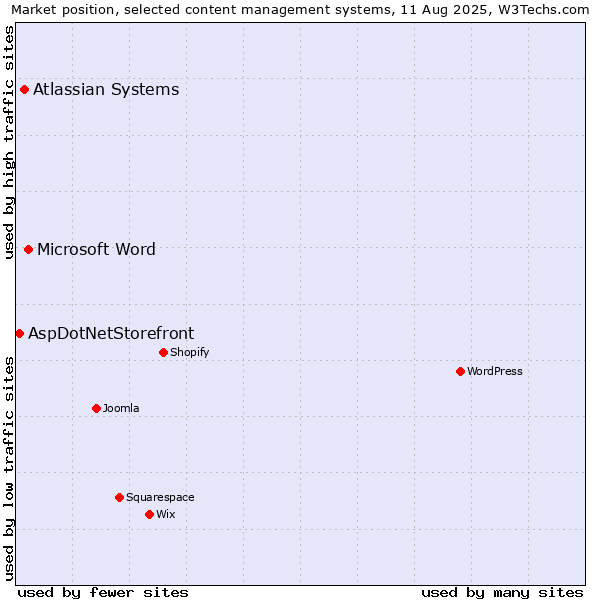Image resolution: width=600 pixels, height=600 pixels.
Task: Click the WordPress red data point
Action: [x=460, y=371]
